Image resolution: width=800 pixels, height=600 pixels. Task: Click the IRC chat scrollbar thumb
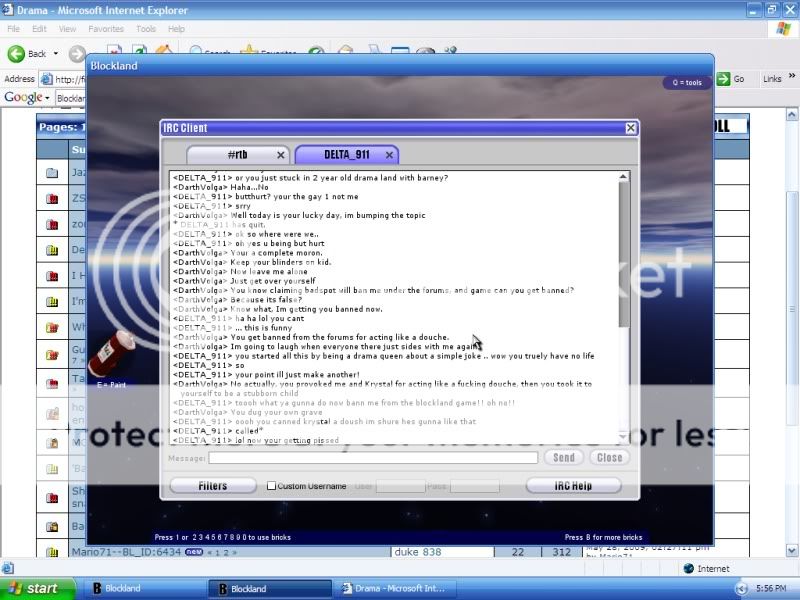(x=623, y=254)
